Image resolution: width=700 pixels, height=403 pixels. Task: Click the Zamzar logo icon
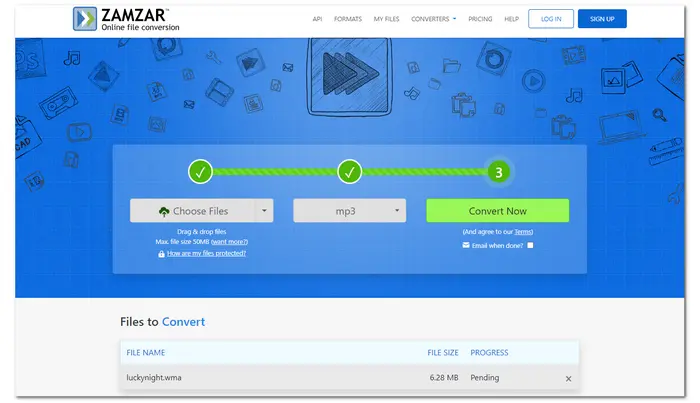(x=85, y=19)
